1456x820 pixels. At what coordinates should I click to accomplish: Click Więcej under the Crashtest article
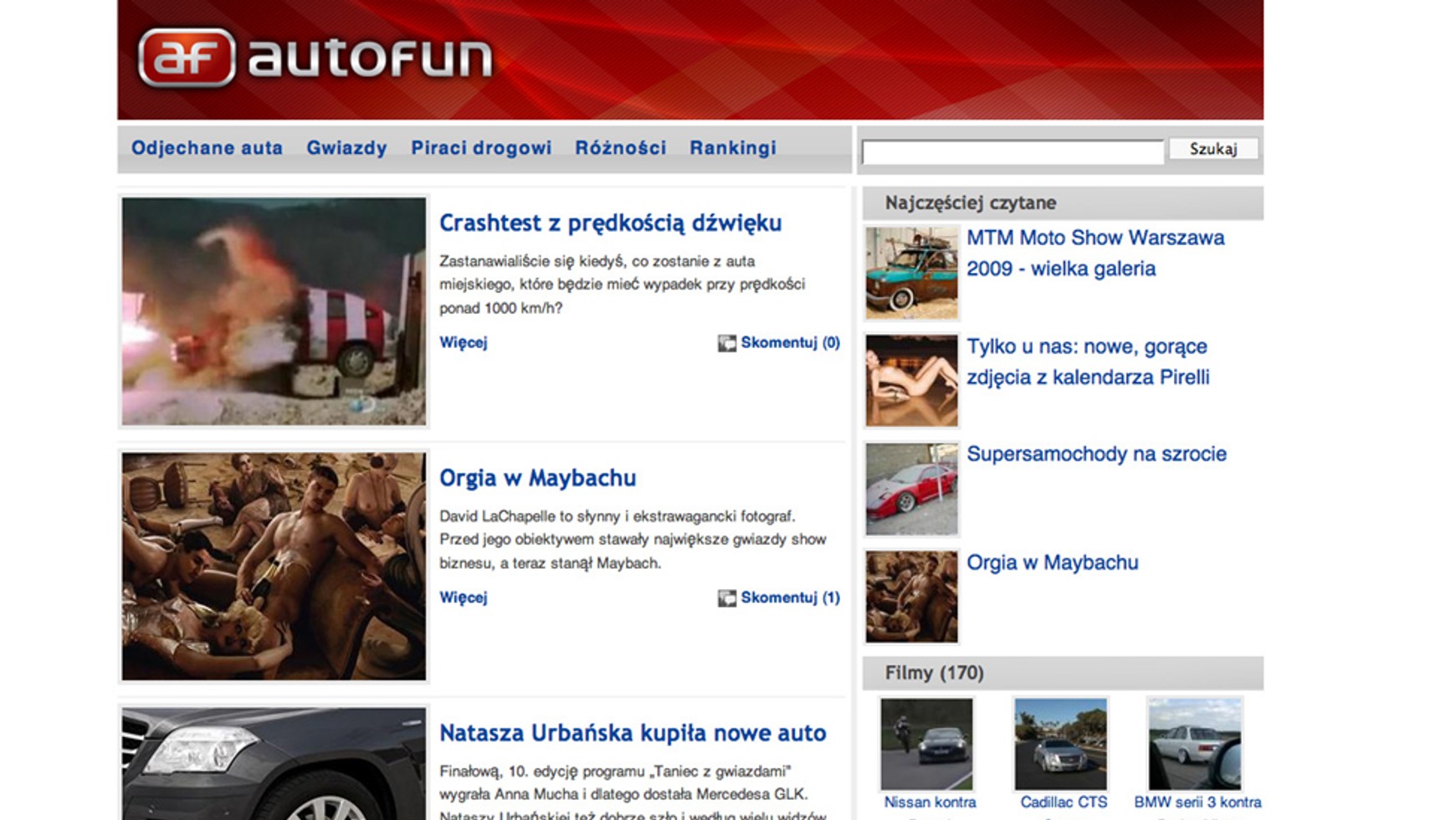click(x=463, y=342)
